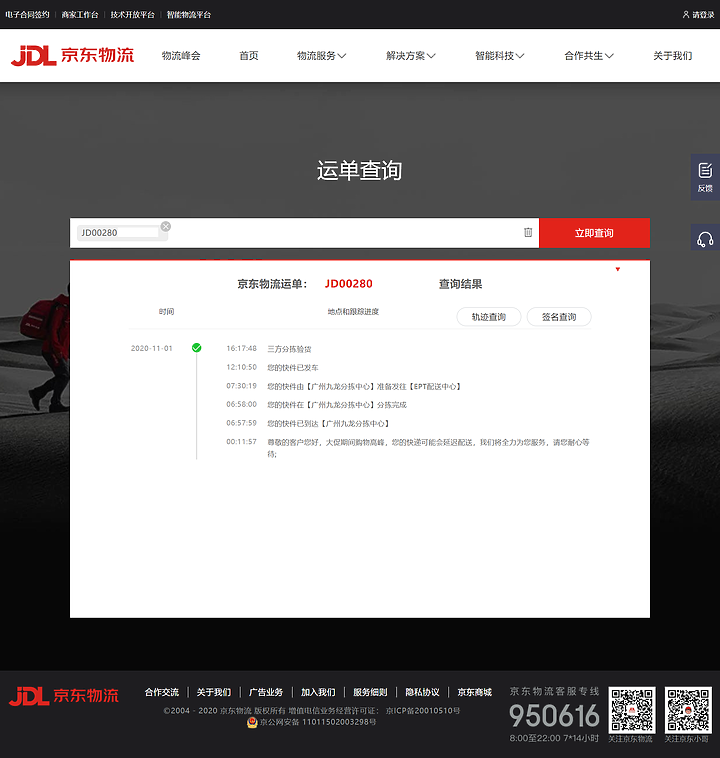Open 智能物流平台 top bar link

(189, 15)
